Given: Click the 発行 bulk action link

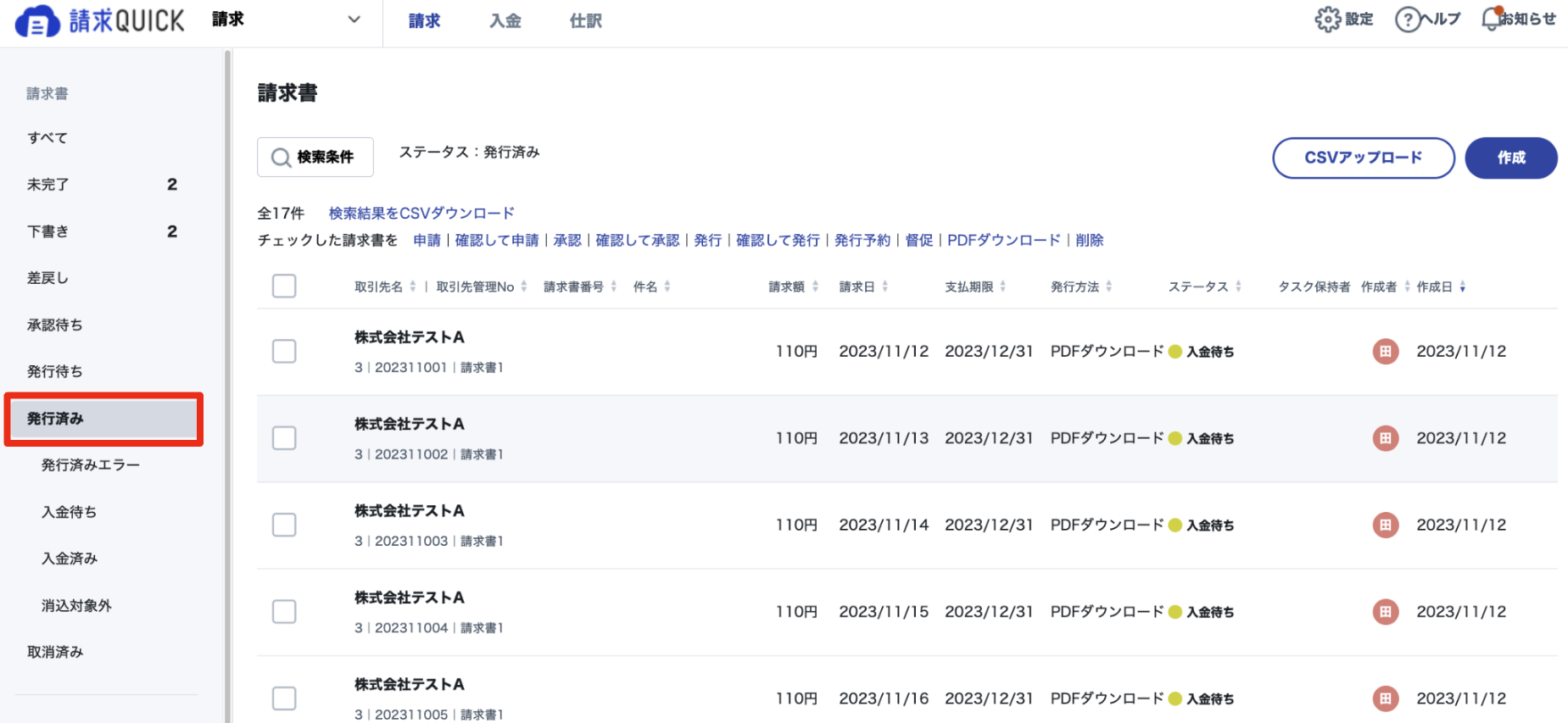Looking at the screenshot, I should 708,241.
